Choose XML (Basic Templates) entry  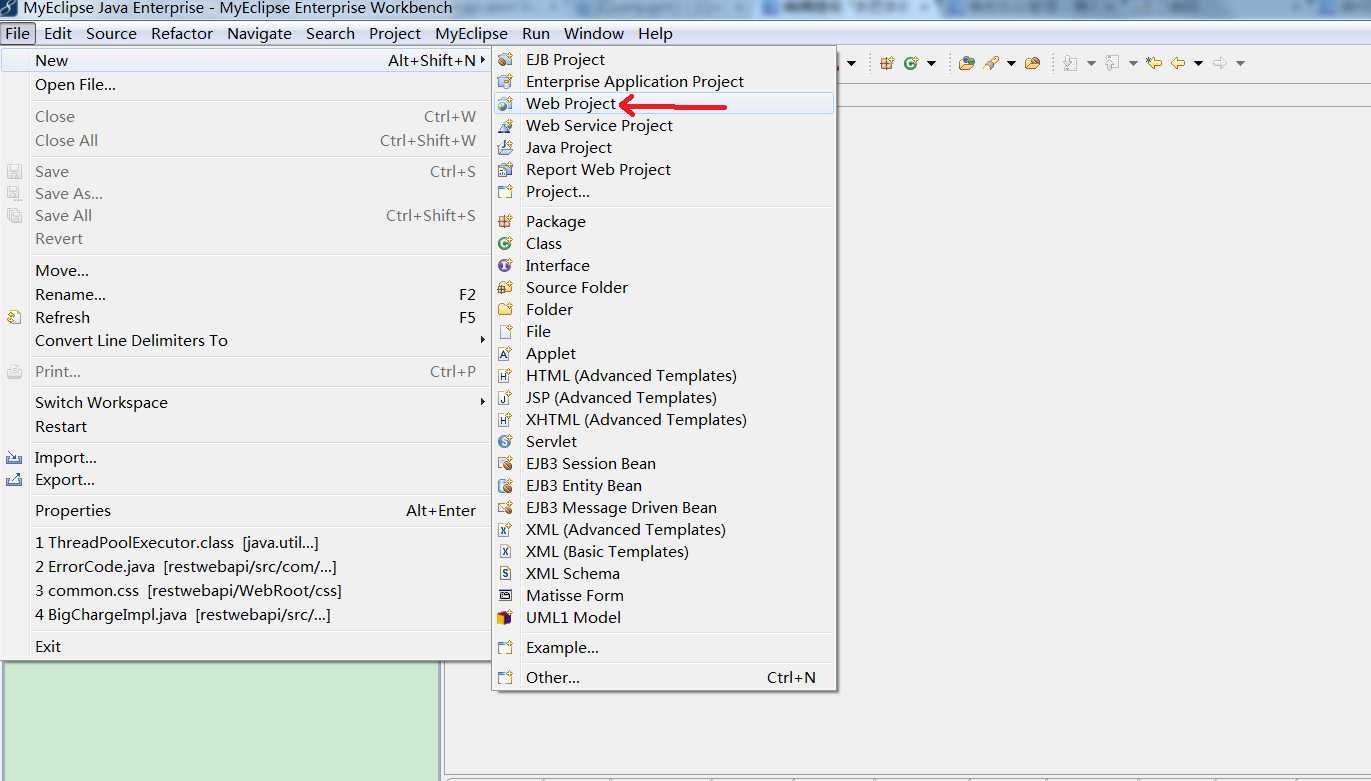664,551
